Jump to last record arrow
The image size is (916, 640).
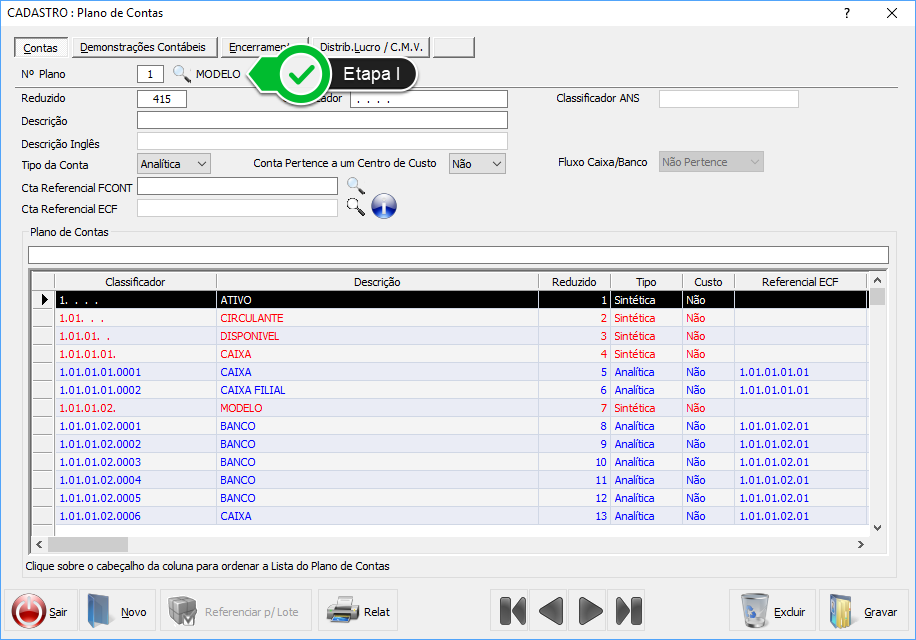(628, 610)
